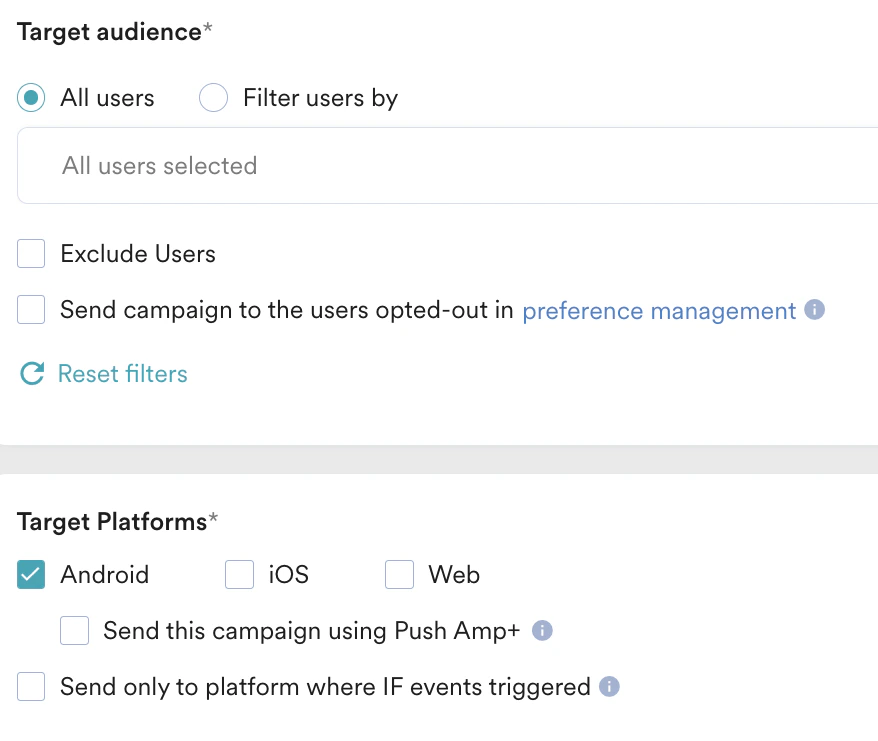Image resolution: width=878 pixels, height=741 pixels.
Task: Check send campaign to opted-out users
Action: point(30,310)
